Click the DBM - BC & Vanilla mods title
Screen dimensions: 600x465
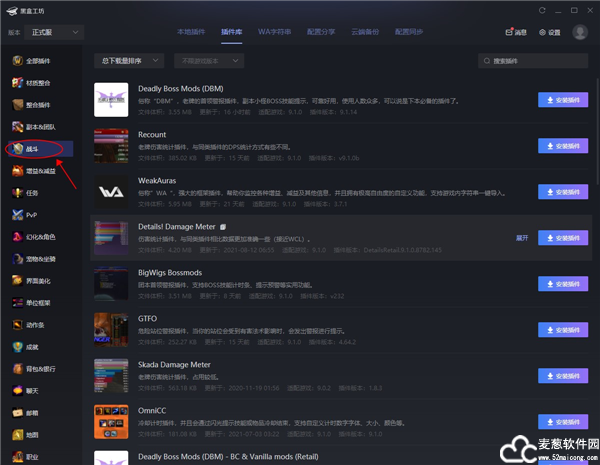(x=228, y=457)
